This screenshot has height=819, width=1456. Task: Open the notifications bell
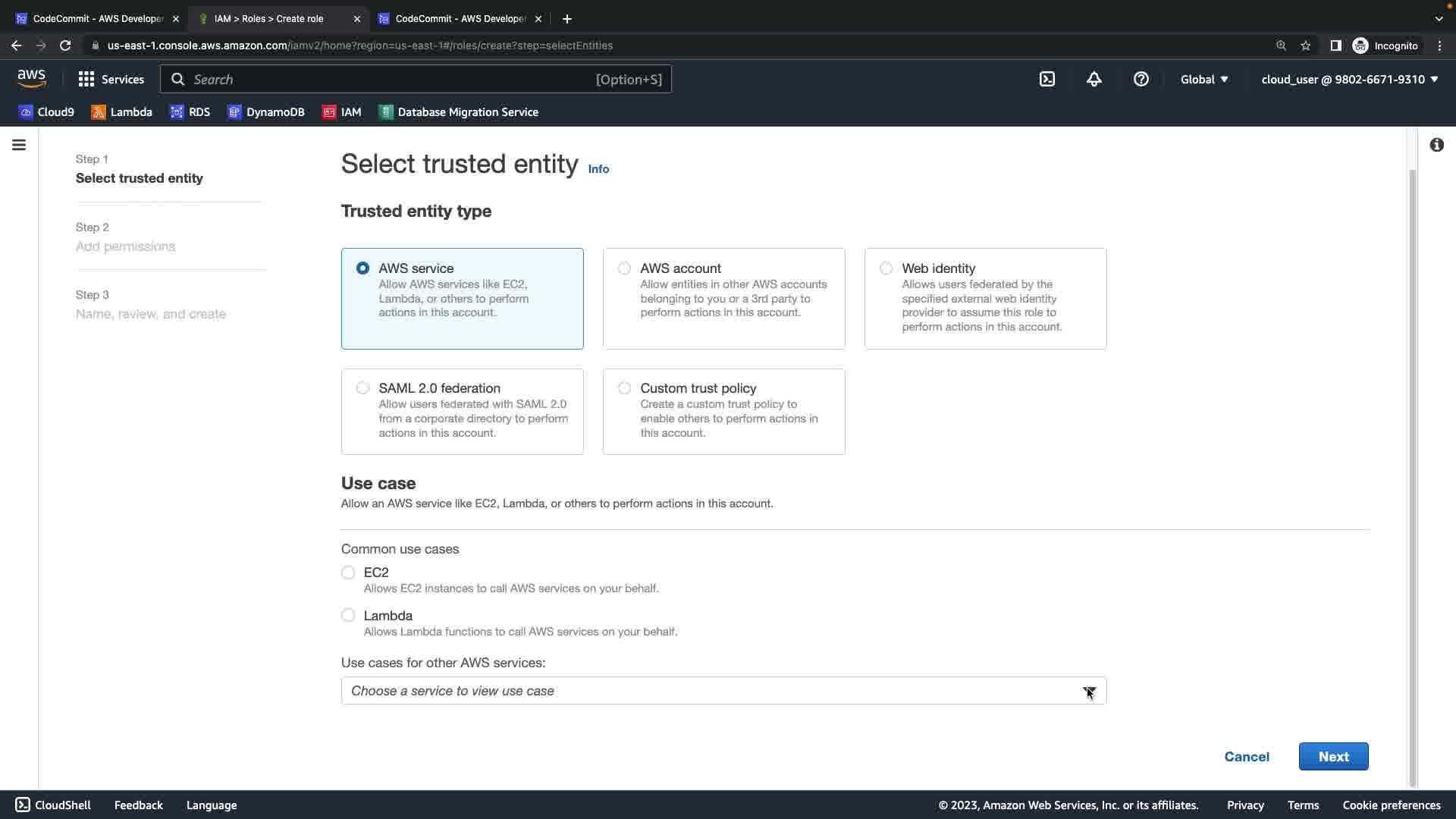point(1094,80)
